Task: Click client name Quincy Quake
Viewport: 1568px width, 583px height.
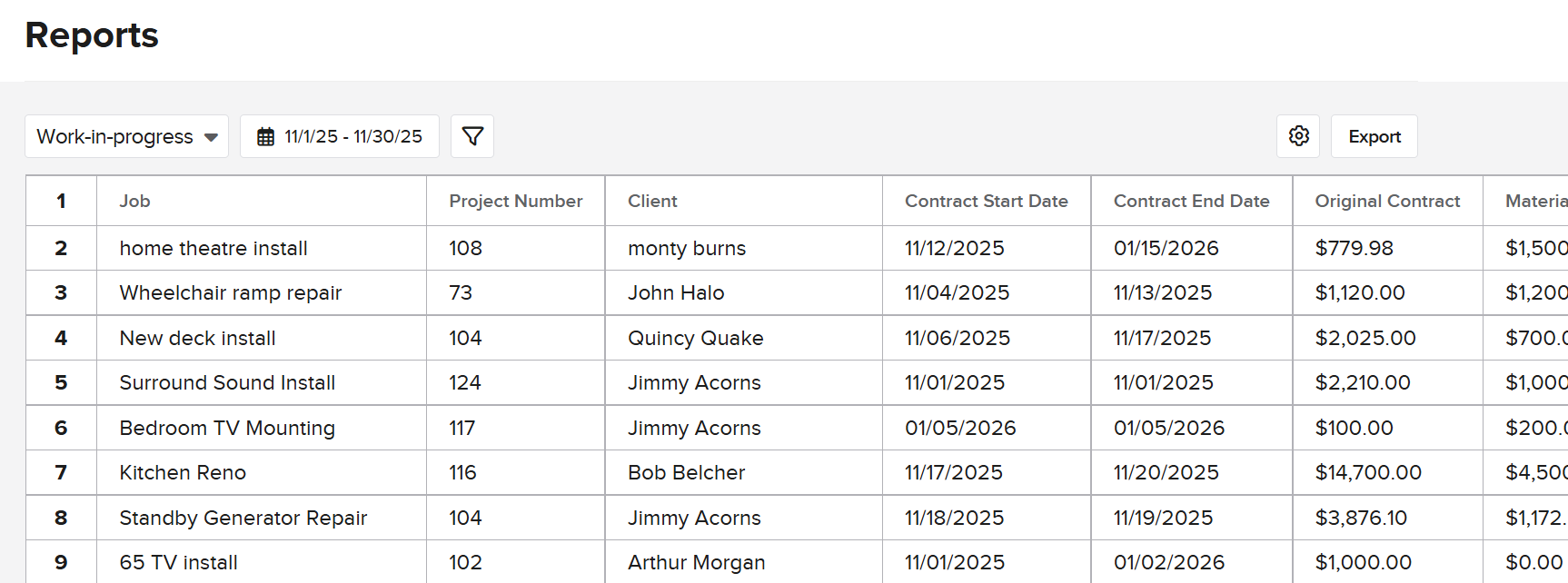Action: pyautogui.click(x=695, y=338)
